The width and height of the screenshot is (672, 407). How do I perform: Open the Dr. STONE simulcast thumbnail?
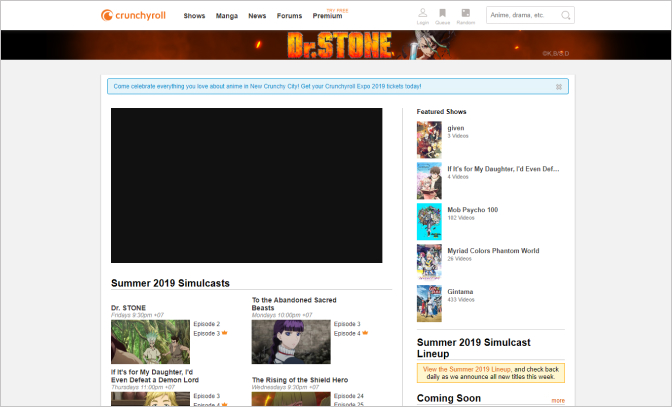(150, 342)
